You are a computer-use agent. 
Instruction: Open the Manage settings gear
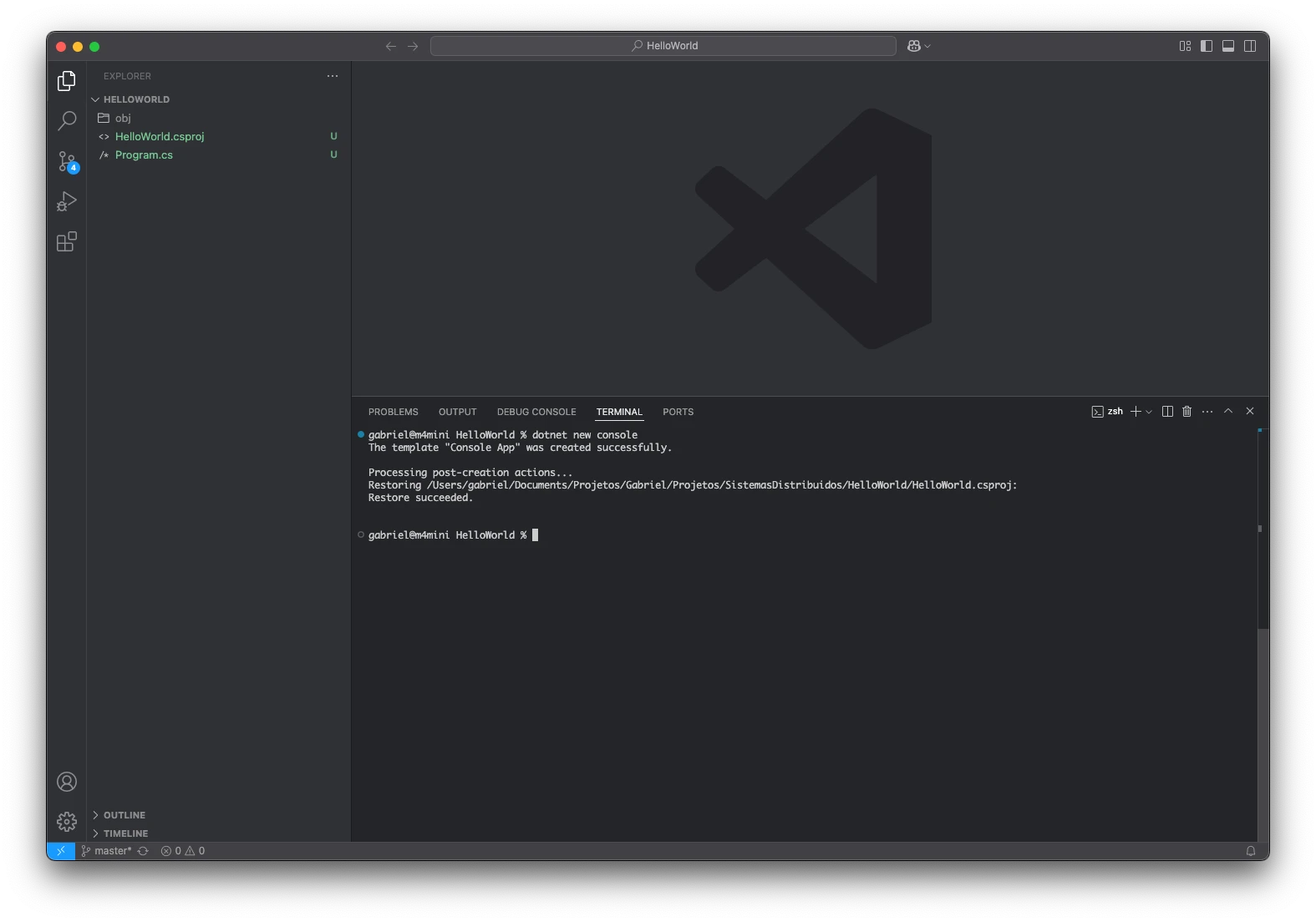click(67, 822)
